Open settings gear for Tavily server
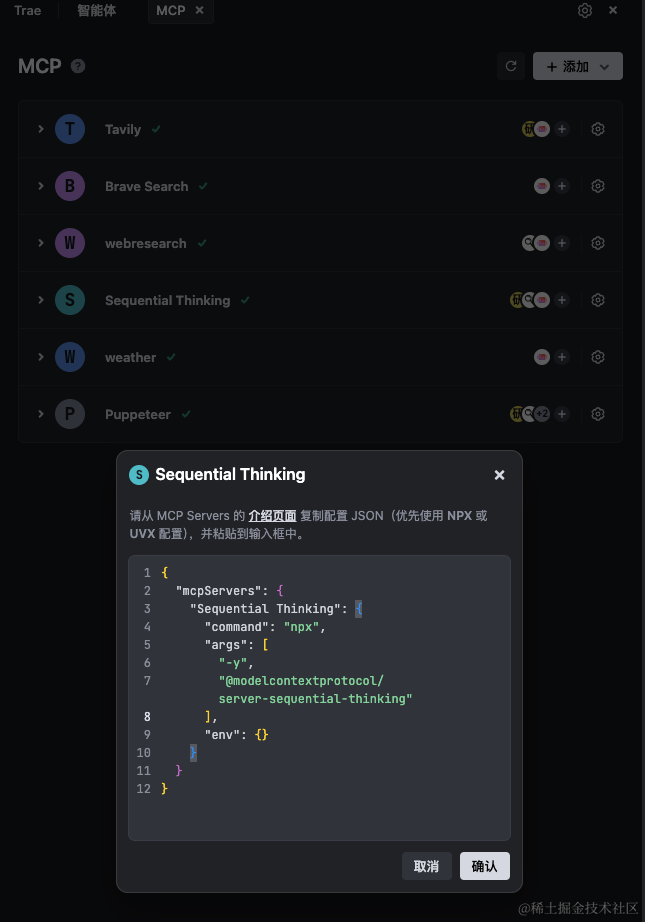Screen dimensions: 645x922 (x=597, y=129)
